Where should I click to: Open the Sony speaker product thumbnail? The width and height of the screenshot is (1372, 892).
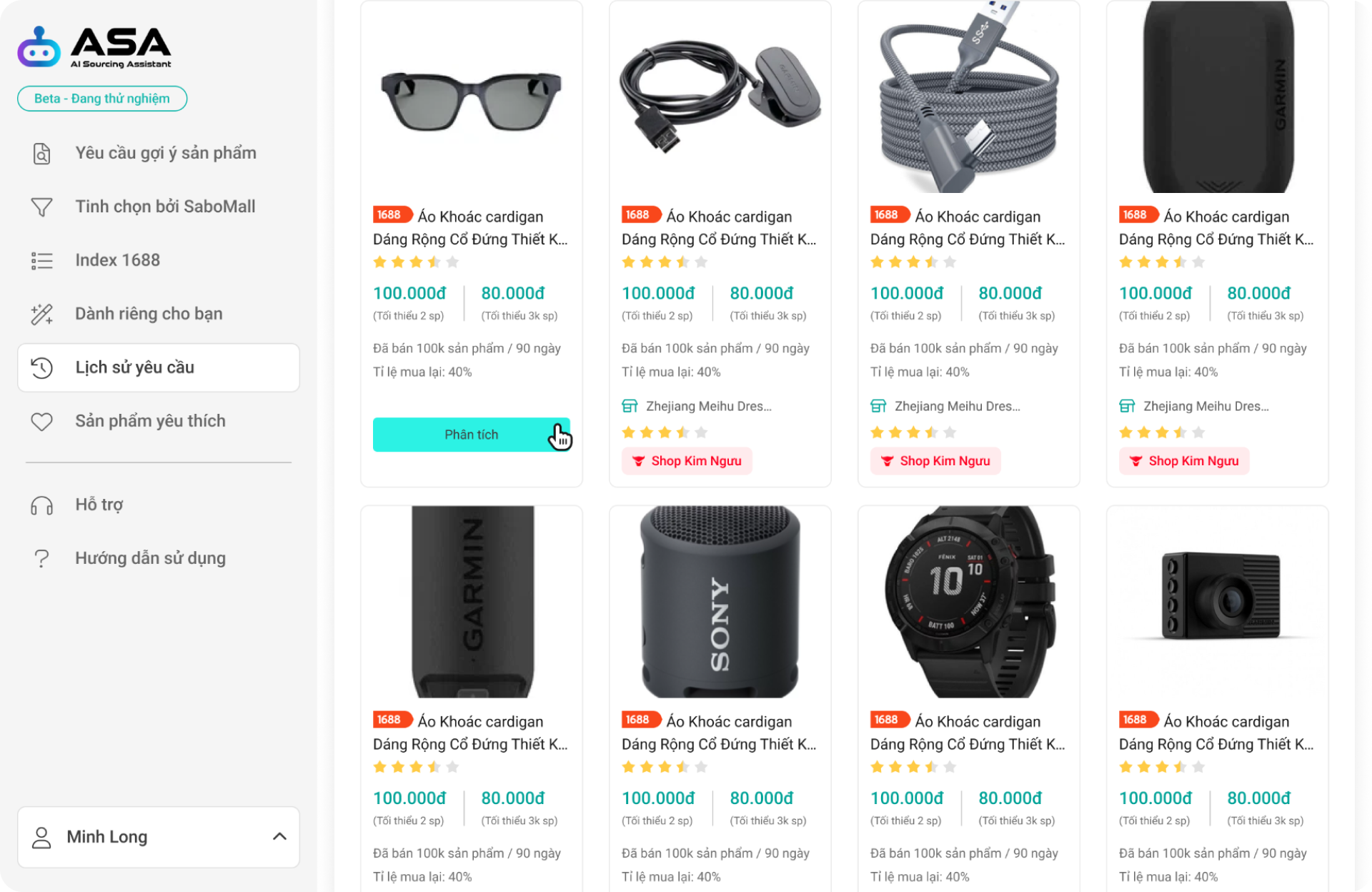click(x=720, y=602)
